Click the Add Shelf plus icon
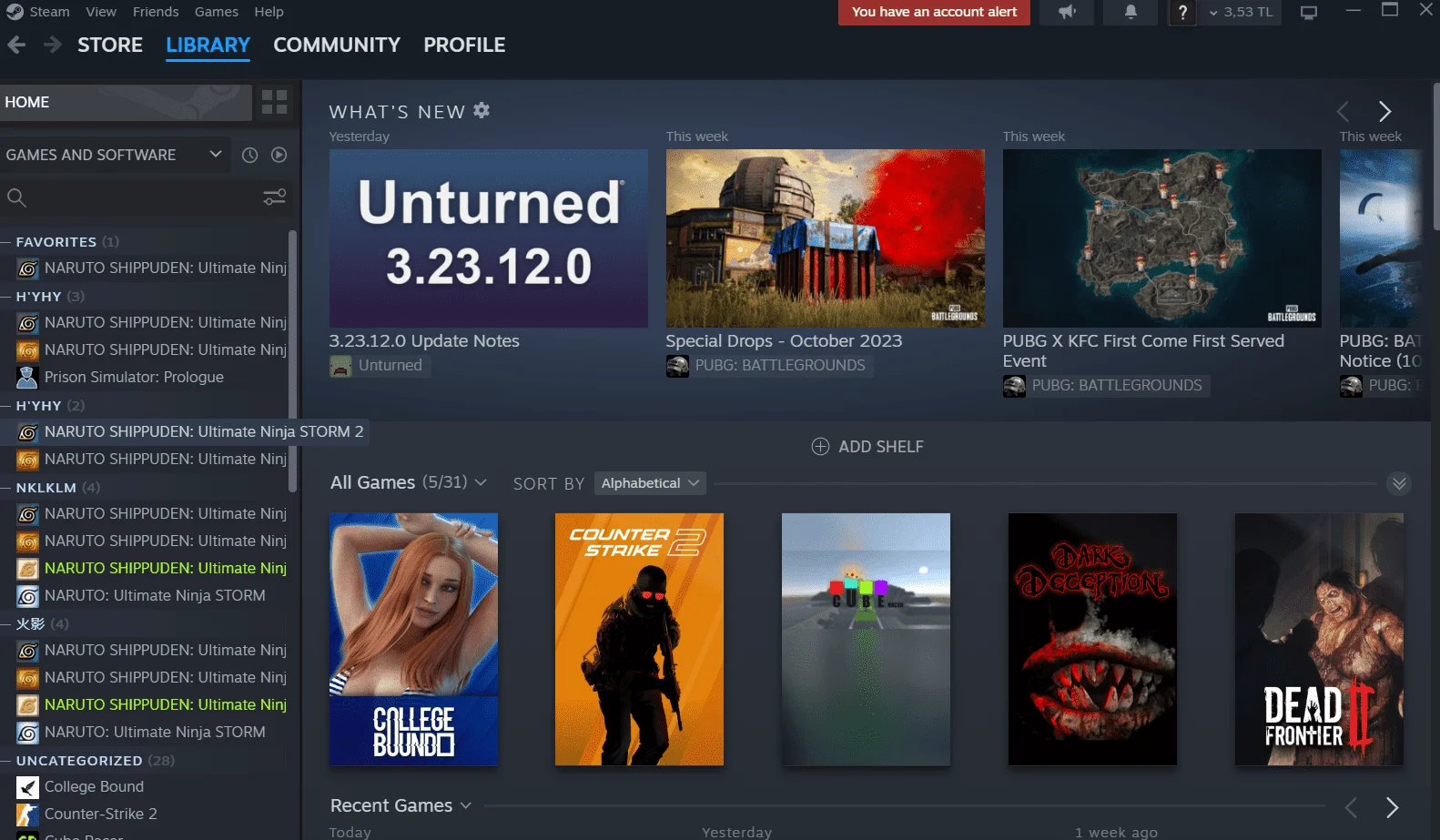The height and width of the screenshot is (840, 1440). (x=820, y=446)
